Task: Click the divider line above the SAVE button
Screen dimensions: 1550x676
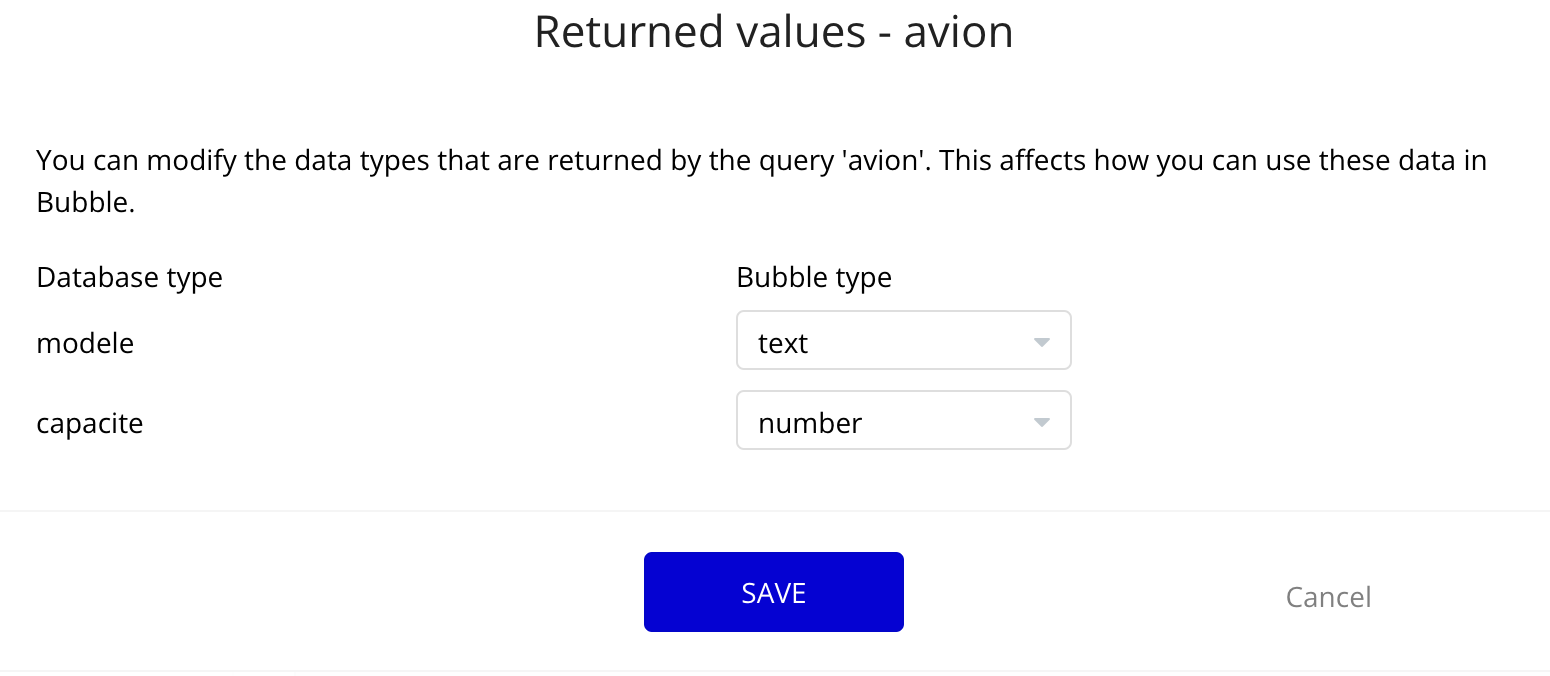Action: click(775, 511)
